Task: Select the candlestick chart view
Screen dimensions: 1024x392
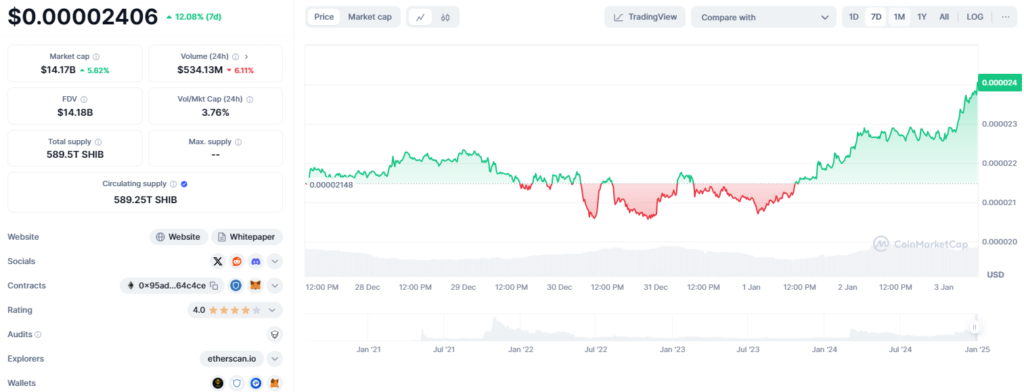Action: tap(445, 18)
